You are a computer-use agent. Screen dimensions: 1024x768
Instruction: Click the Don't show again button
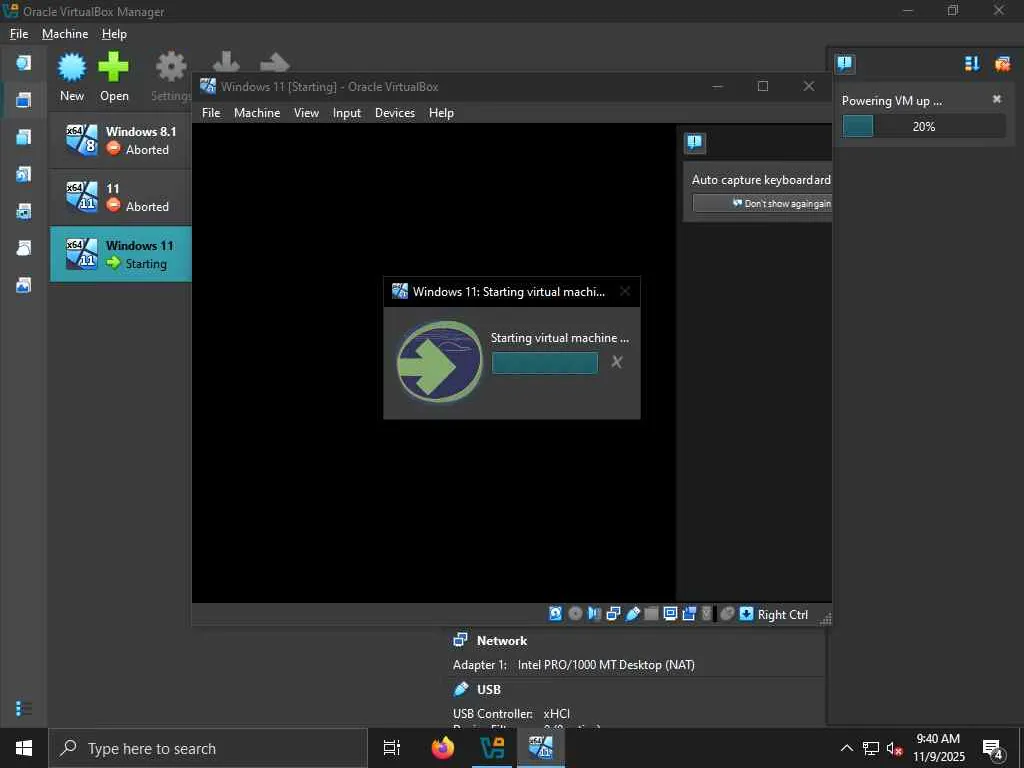762,203
